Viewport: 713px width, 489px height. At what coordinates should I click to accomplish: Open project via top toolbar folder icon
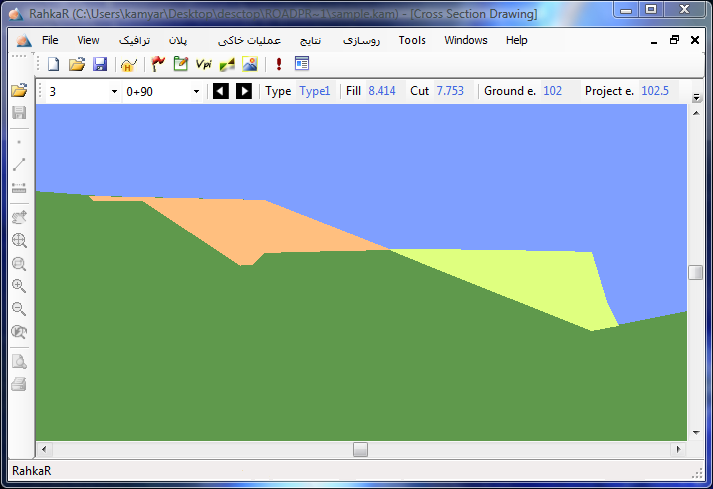(x=77, y=64)
